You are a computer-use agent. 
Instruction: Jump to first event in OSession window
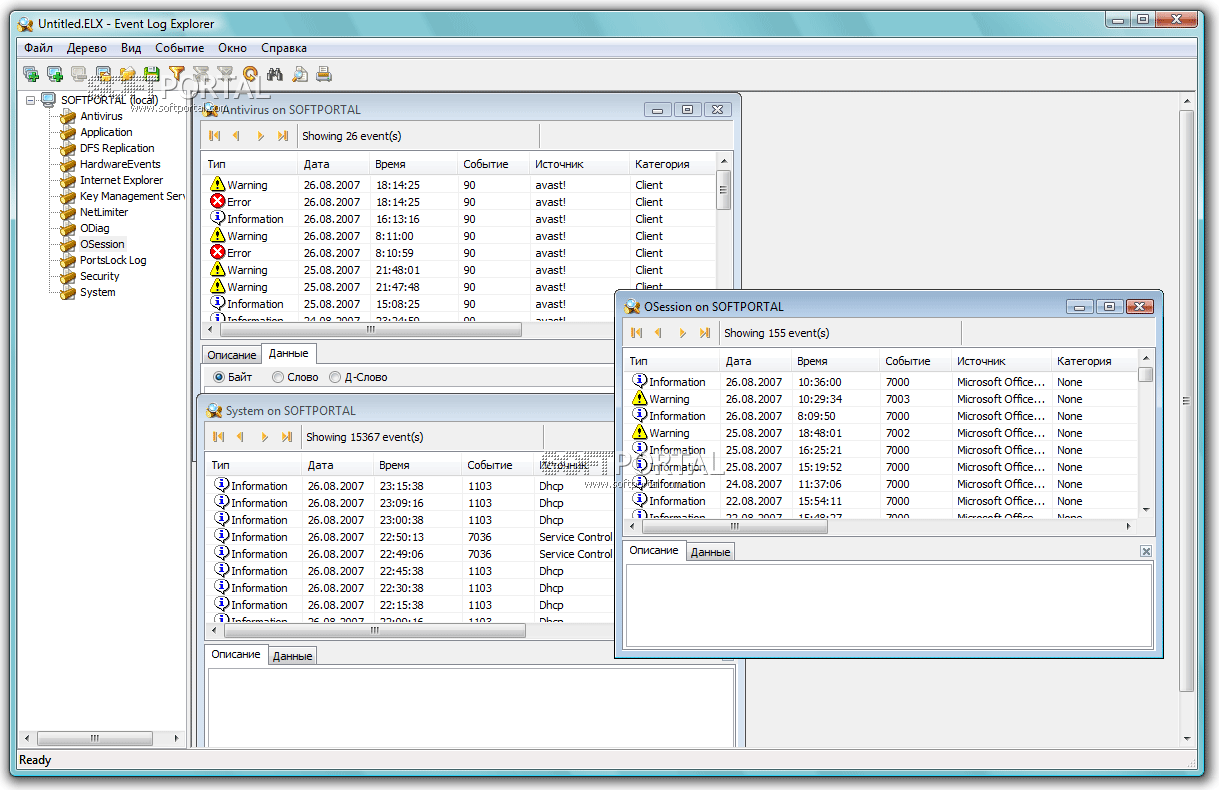point(637,333)
